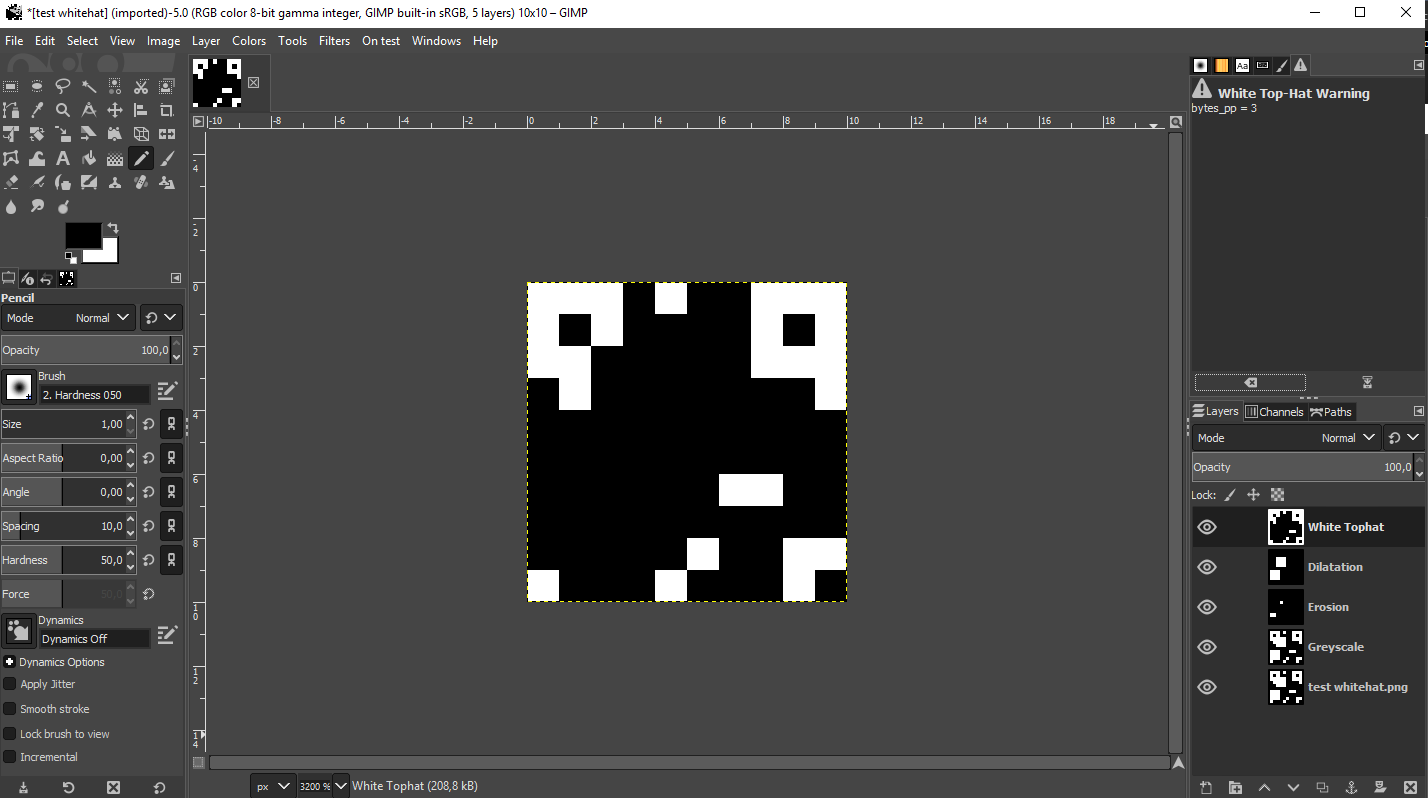1428x798 pixels.
Task: Delete the selected layer
Action: point(1409,788)
